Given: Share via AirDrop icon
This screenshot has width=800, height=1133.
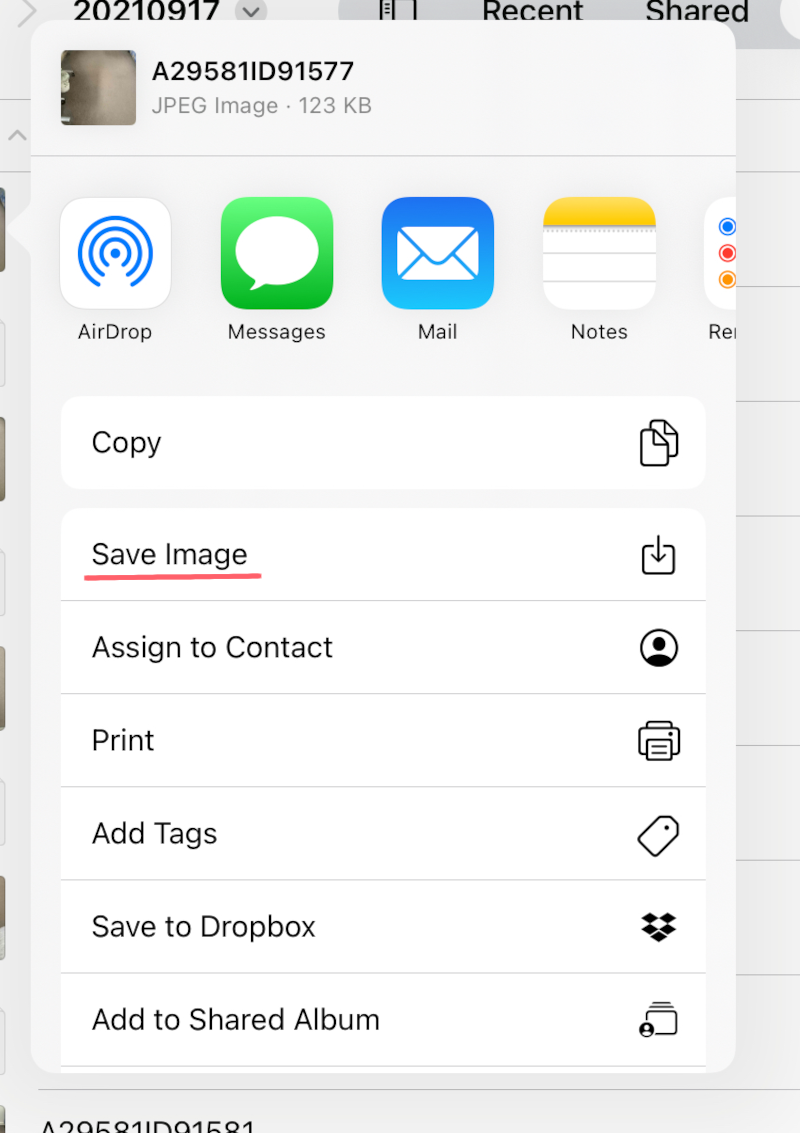Looking at the screenshot, I should tap(116, 254).
